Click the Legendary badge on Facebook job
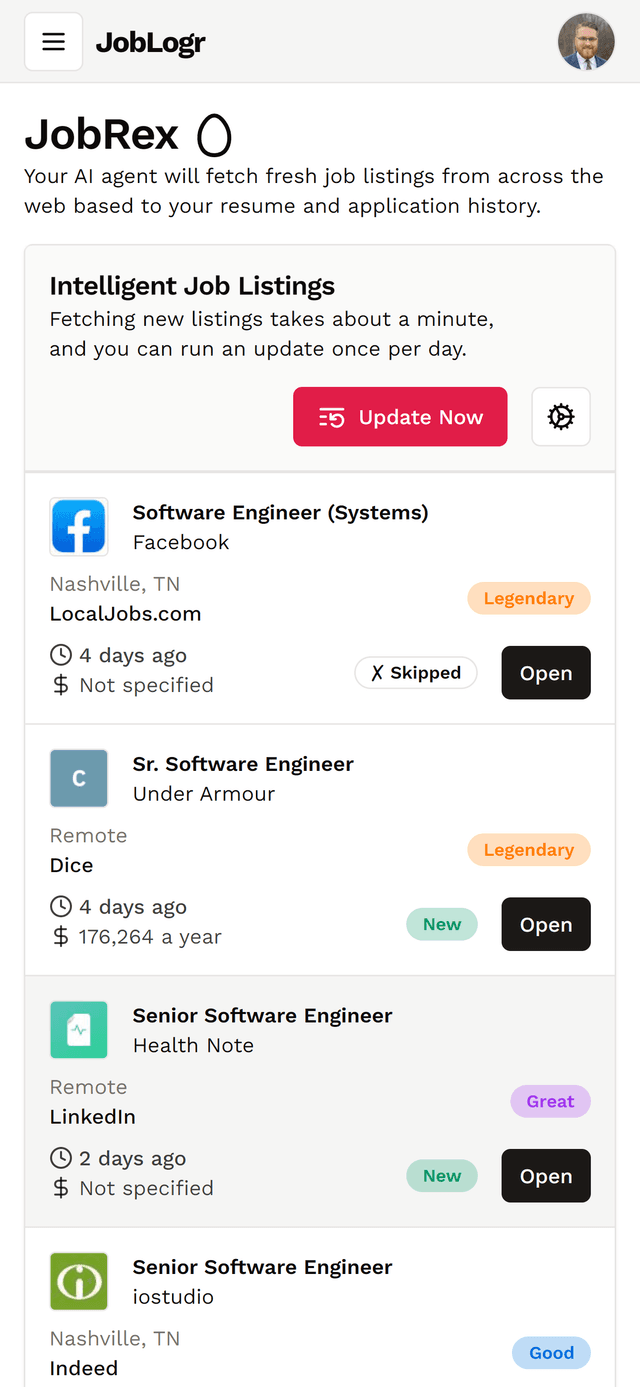 [529, 599]
